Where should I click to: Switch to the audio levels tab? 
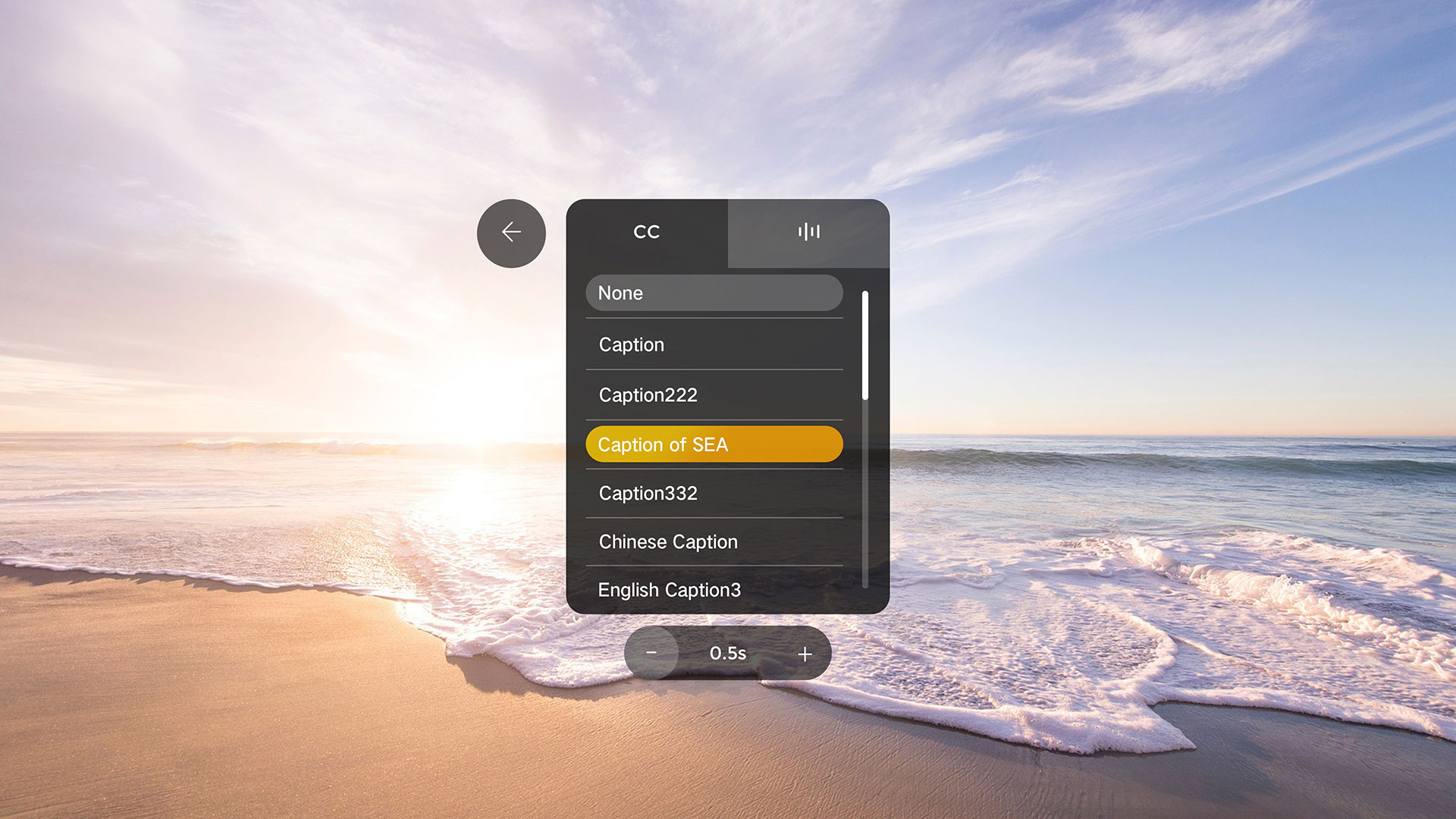pyautogui.click(x=808, y=232)
